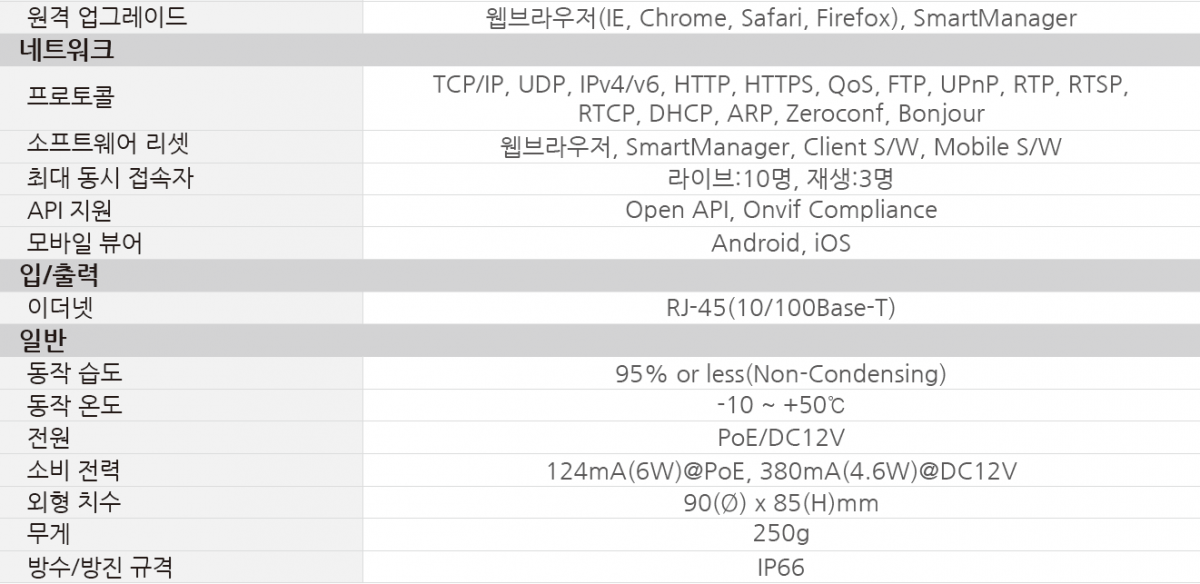Click the 최대 동시 접속자 label
Screen dimensions: 1200x584
pos(111,178)
